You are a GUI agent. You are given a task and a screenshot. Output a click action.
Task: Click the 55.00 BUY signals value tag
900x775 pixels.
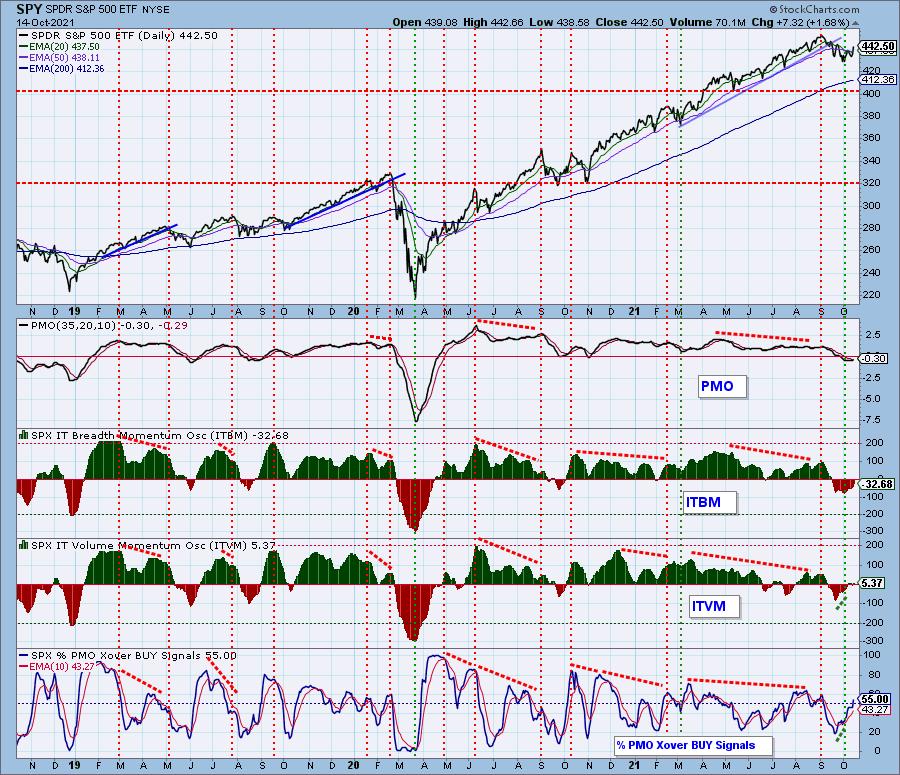pos(875,699)
